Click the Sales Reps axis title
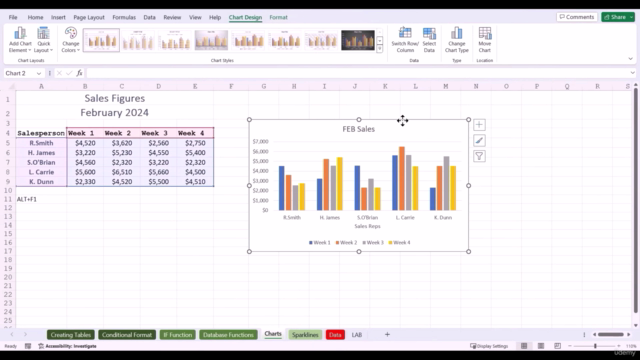 click(x=367, y=226)
